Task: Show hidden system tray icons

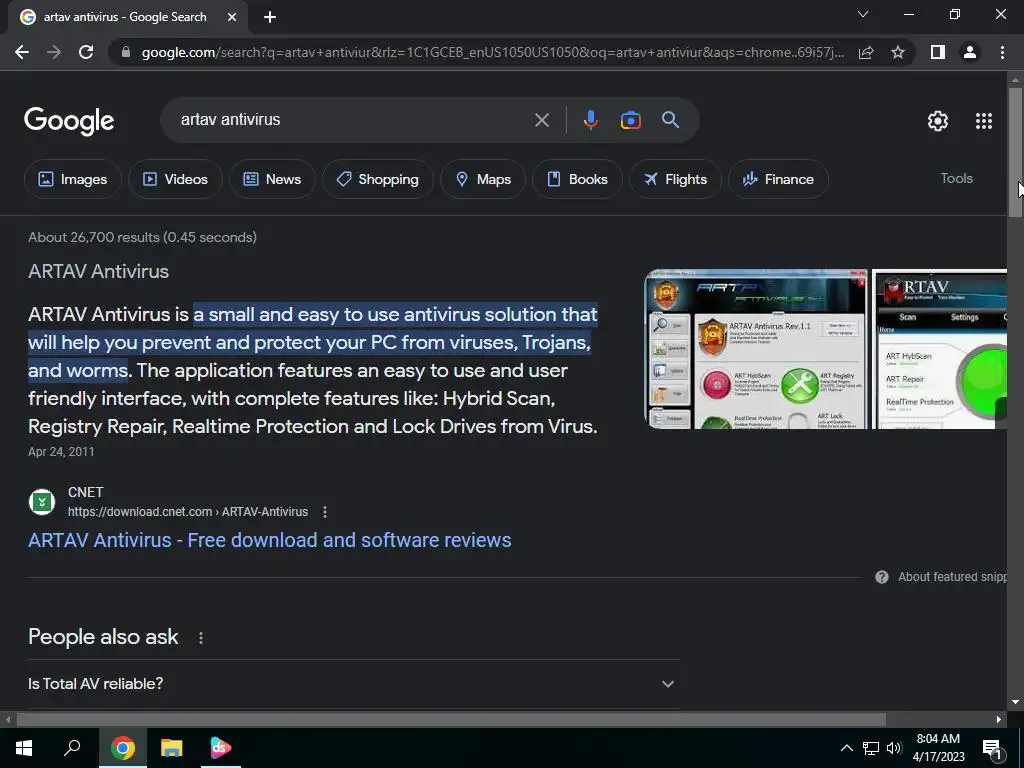Action: 846,748
